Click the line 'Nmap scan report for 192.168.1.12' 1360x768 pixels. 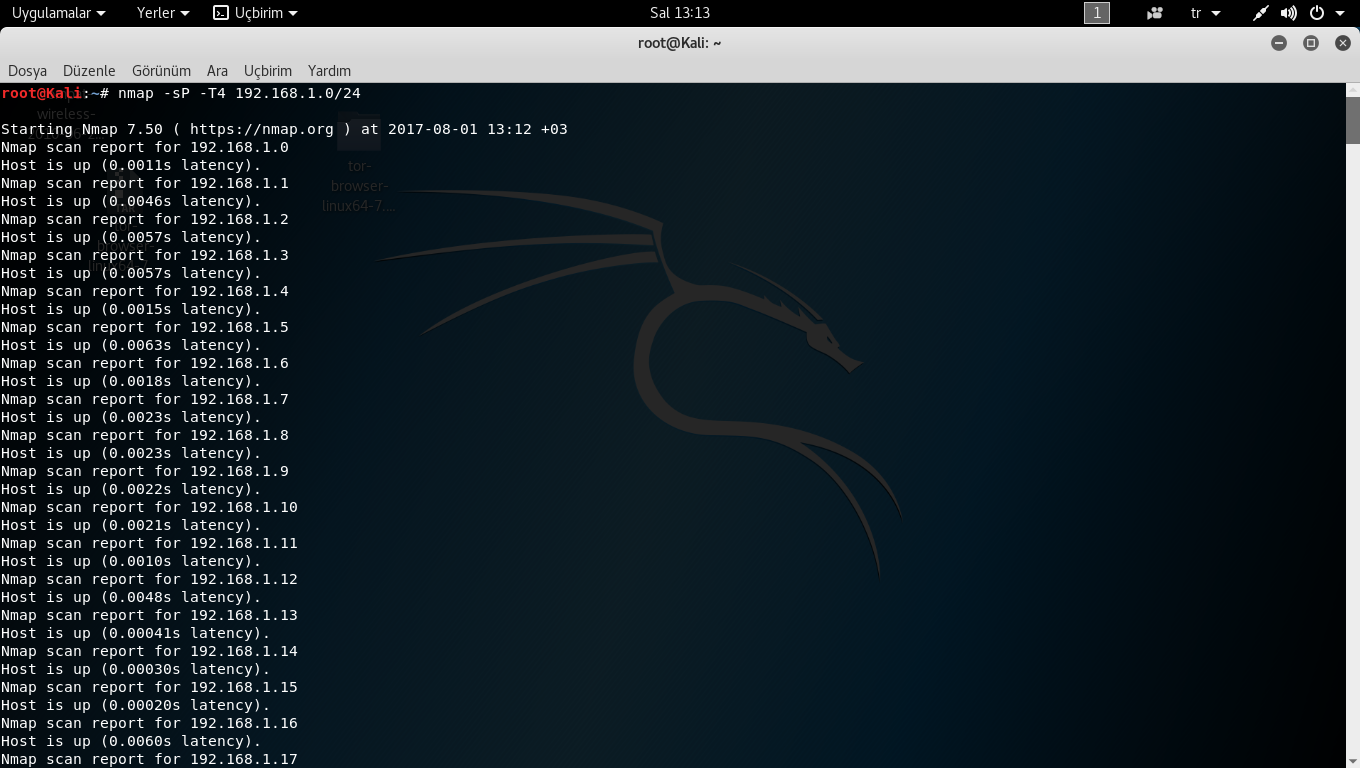click(149, 579)
